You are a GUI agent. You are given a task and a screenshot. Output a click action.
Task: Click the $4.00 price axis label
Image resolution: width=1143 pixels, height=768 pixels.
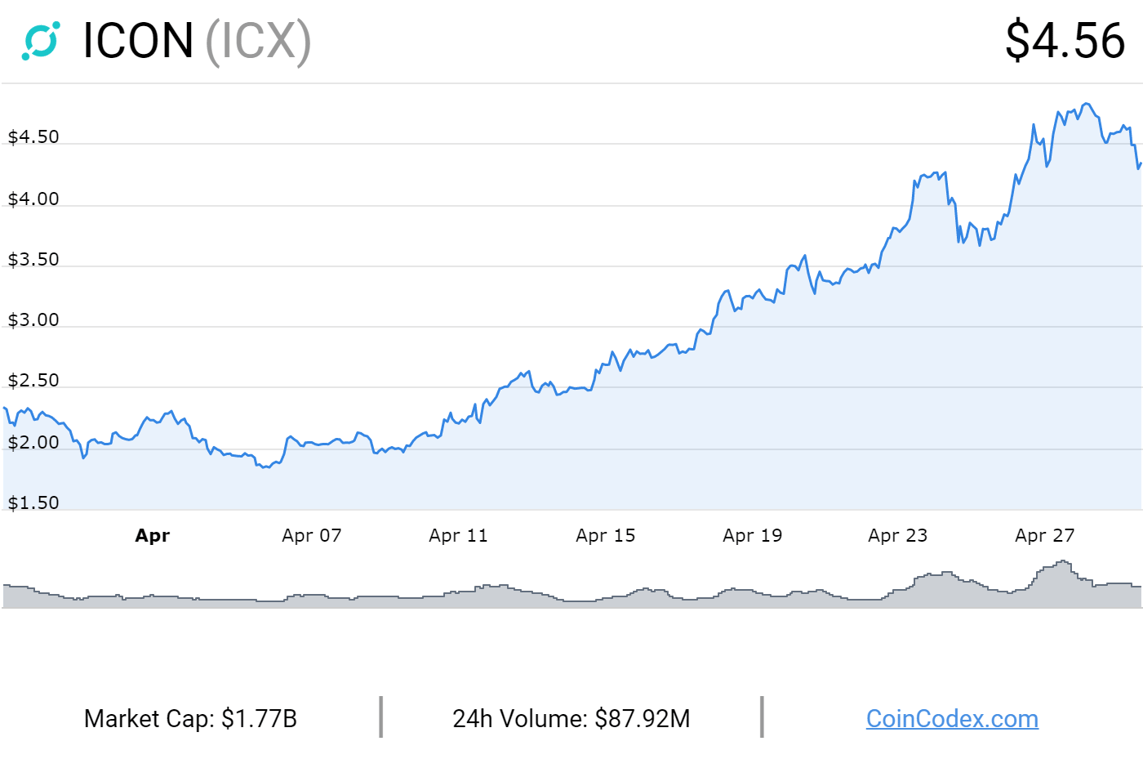pyautogui.click(x=34, y=199)
